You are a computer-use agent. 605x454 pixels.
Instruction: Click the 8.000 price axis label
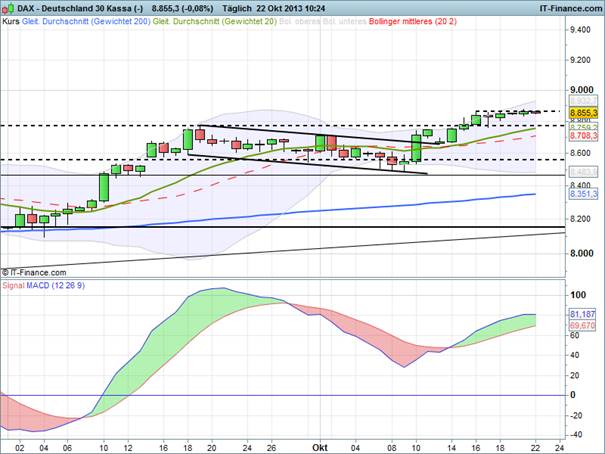(582, 253)
